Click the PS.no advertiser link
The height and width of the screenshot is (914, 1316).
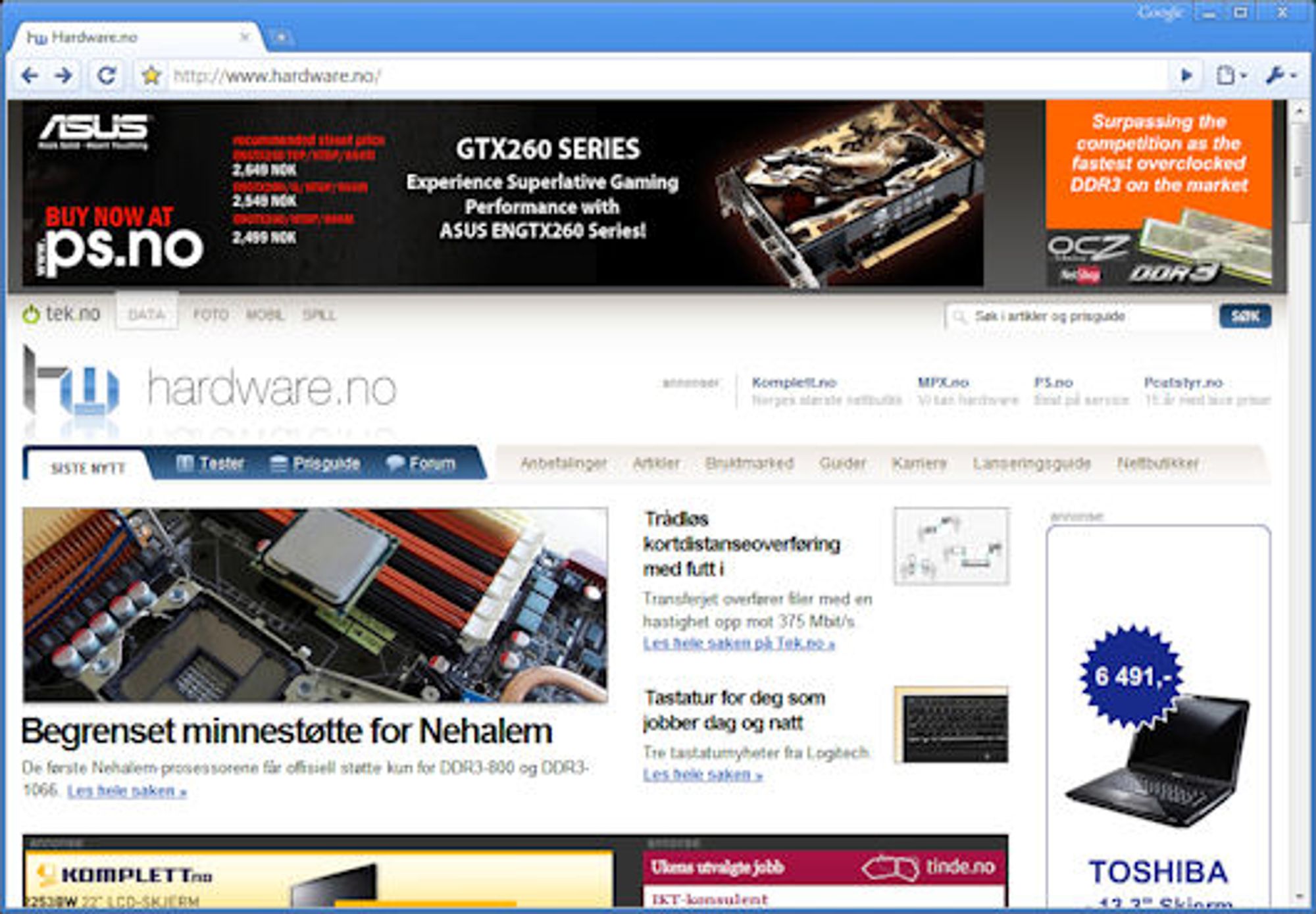click(1053, 382)
